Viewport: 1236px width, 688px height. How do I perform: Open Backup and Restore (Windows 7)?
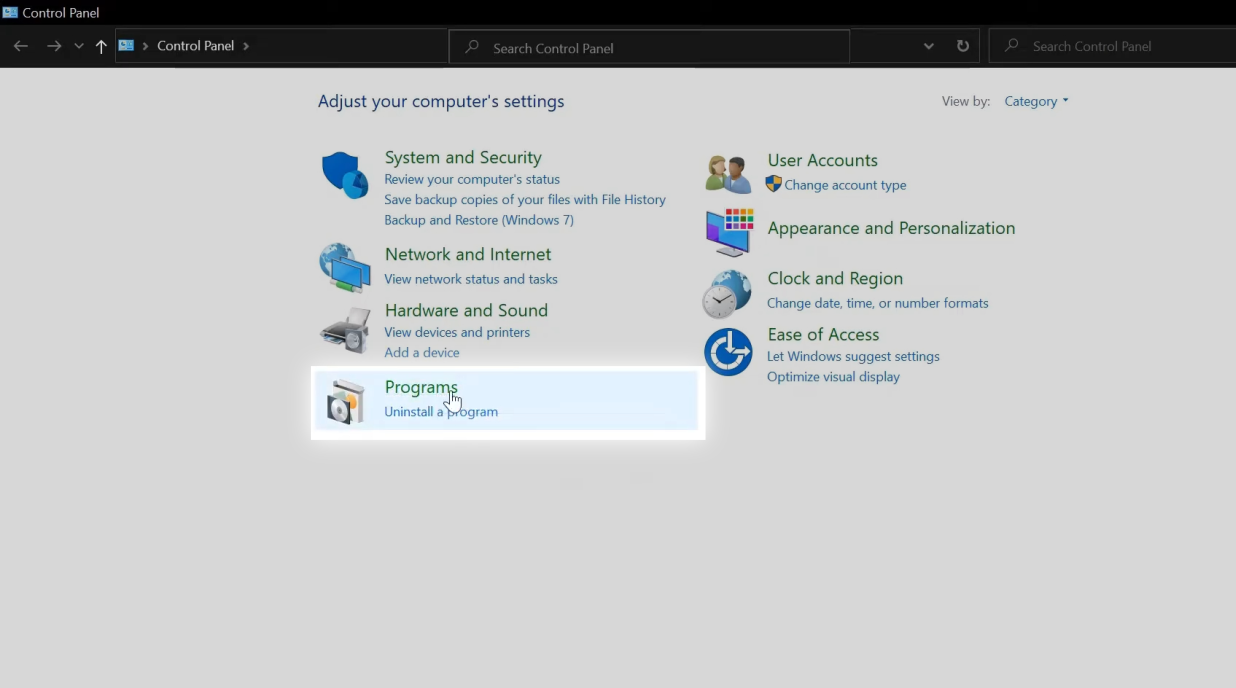pos(478,220)
